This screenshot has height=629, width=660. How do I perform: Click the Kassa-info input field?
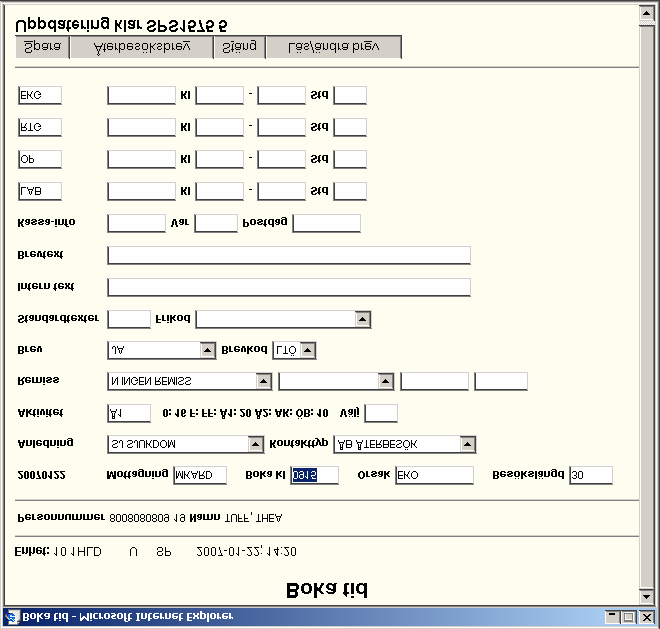tap(136, 223)
